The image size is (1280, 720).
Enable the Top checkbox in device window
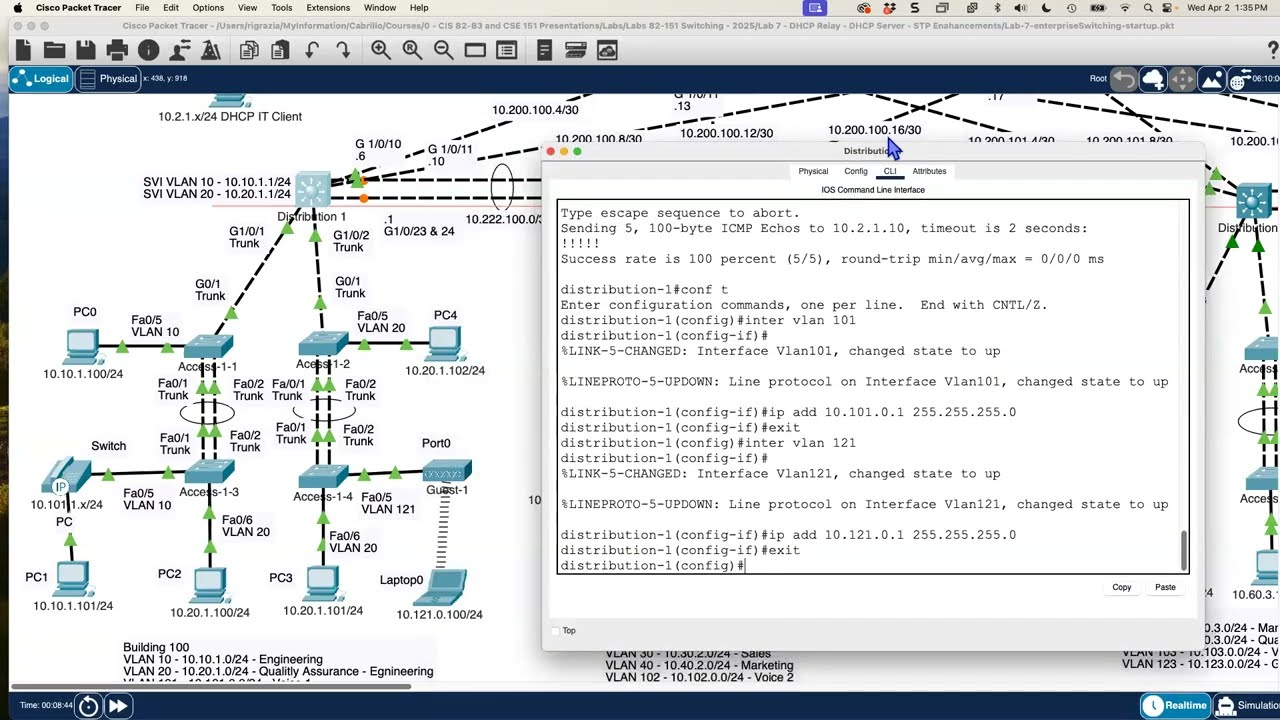[x=556, y=631]
